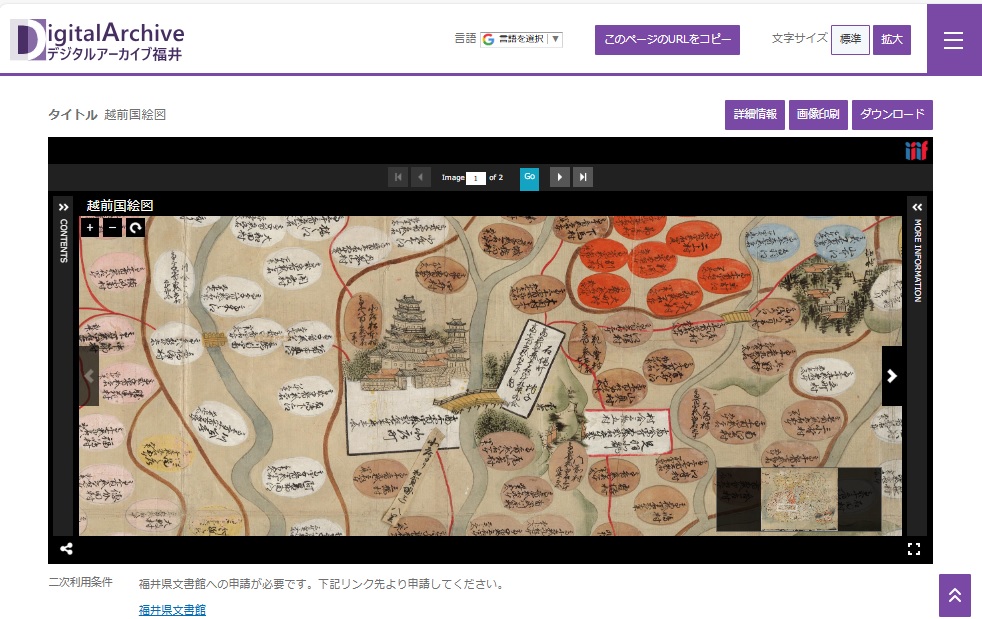Go to previous image in pager
The height and width of the screenshot is (619, 982).
tap(421, 177)
